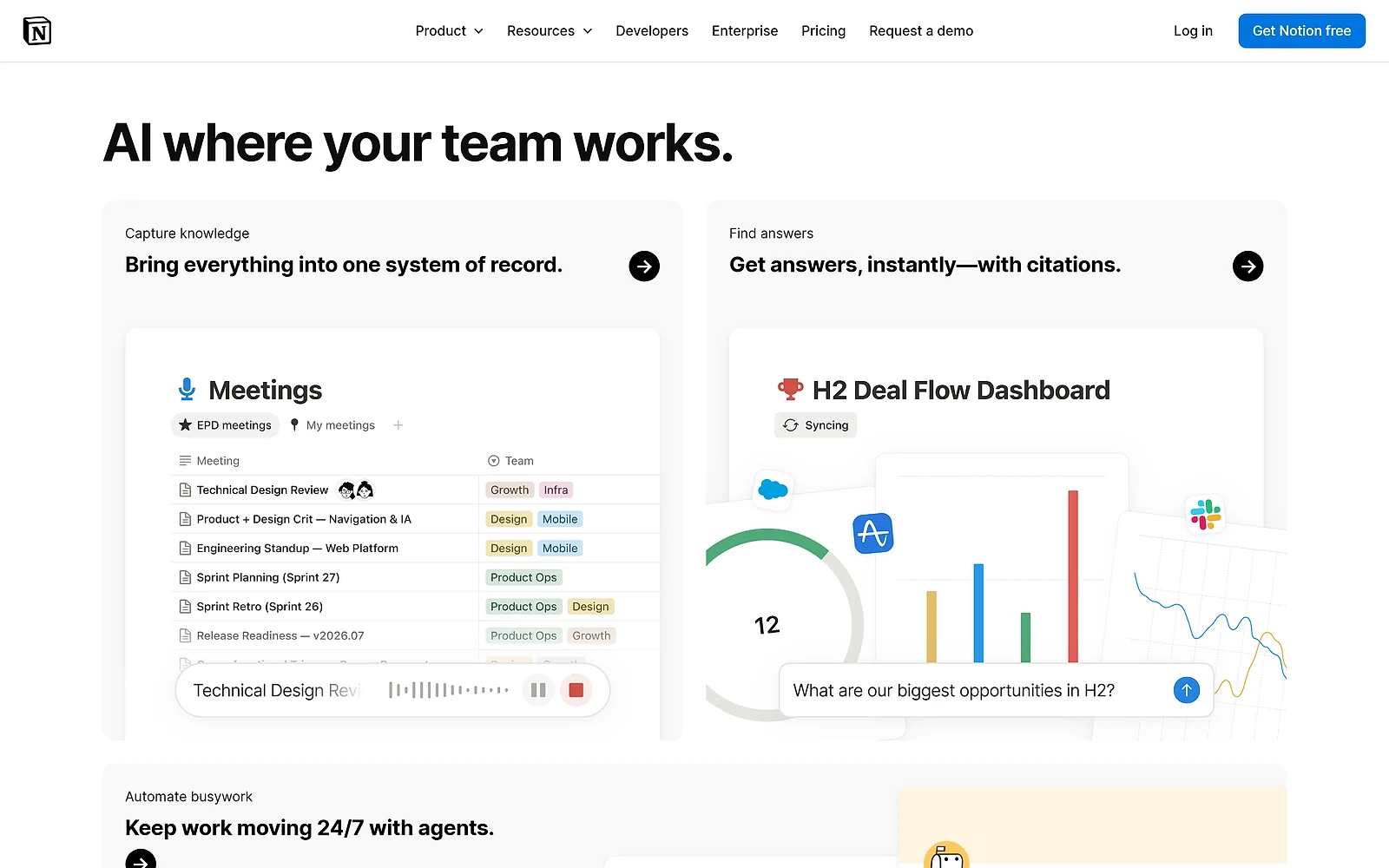The image size is (1389, 868).
Task: Open the Product dropdown menu
Action: pyautogui.click(x=449, y=31)
